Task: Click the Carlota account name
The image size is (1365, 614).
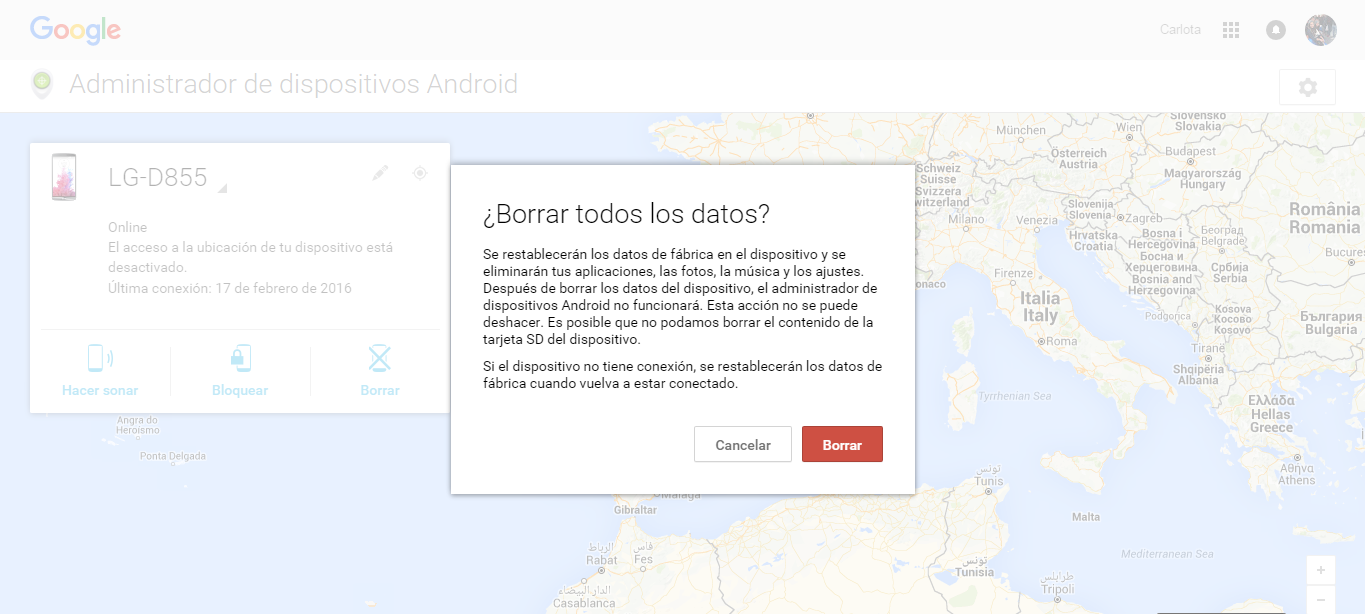Action: point(1180,30)
